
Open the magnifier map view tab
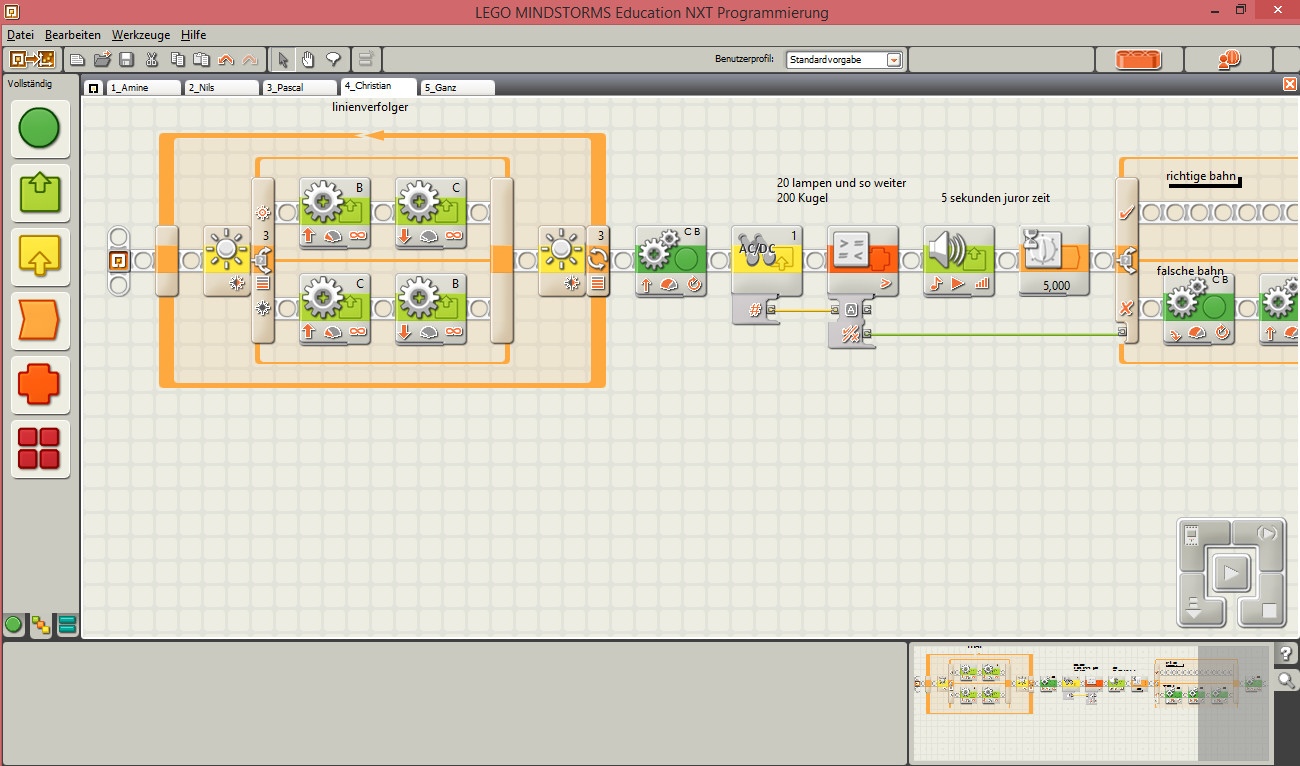tap(1287, 680)
